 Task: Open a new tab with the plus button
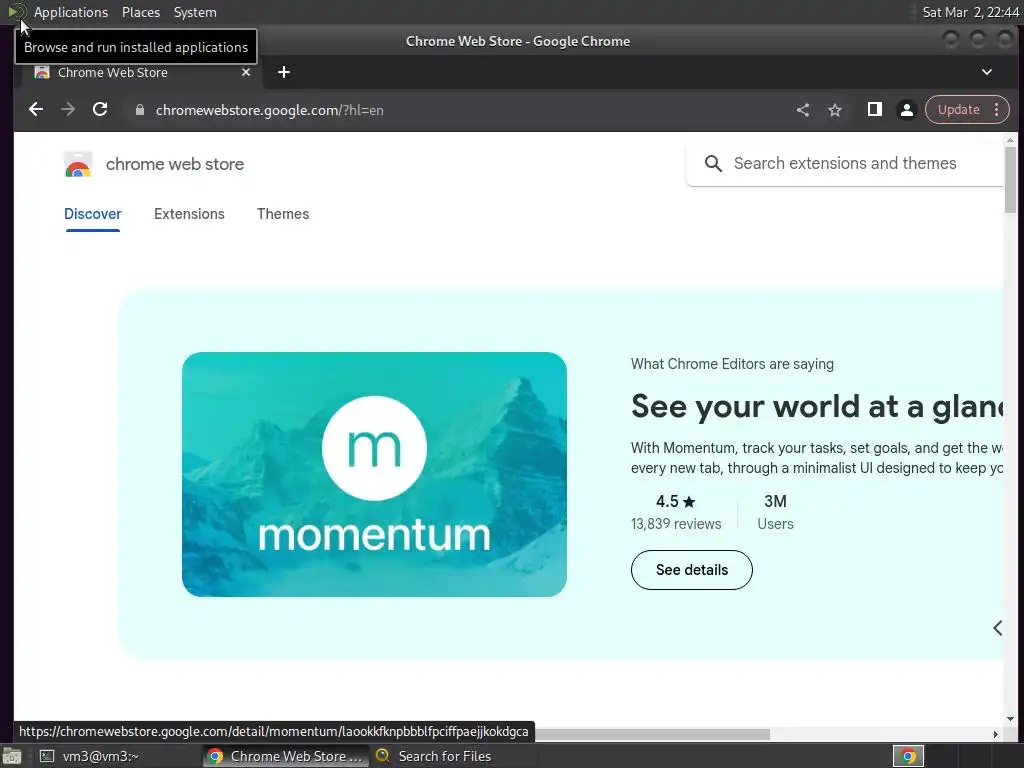[283, 72]
